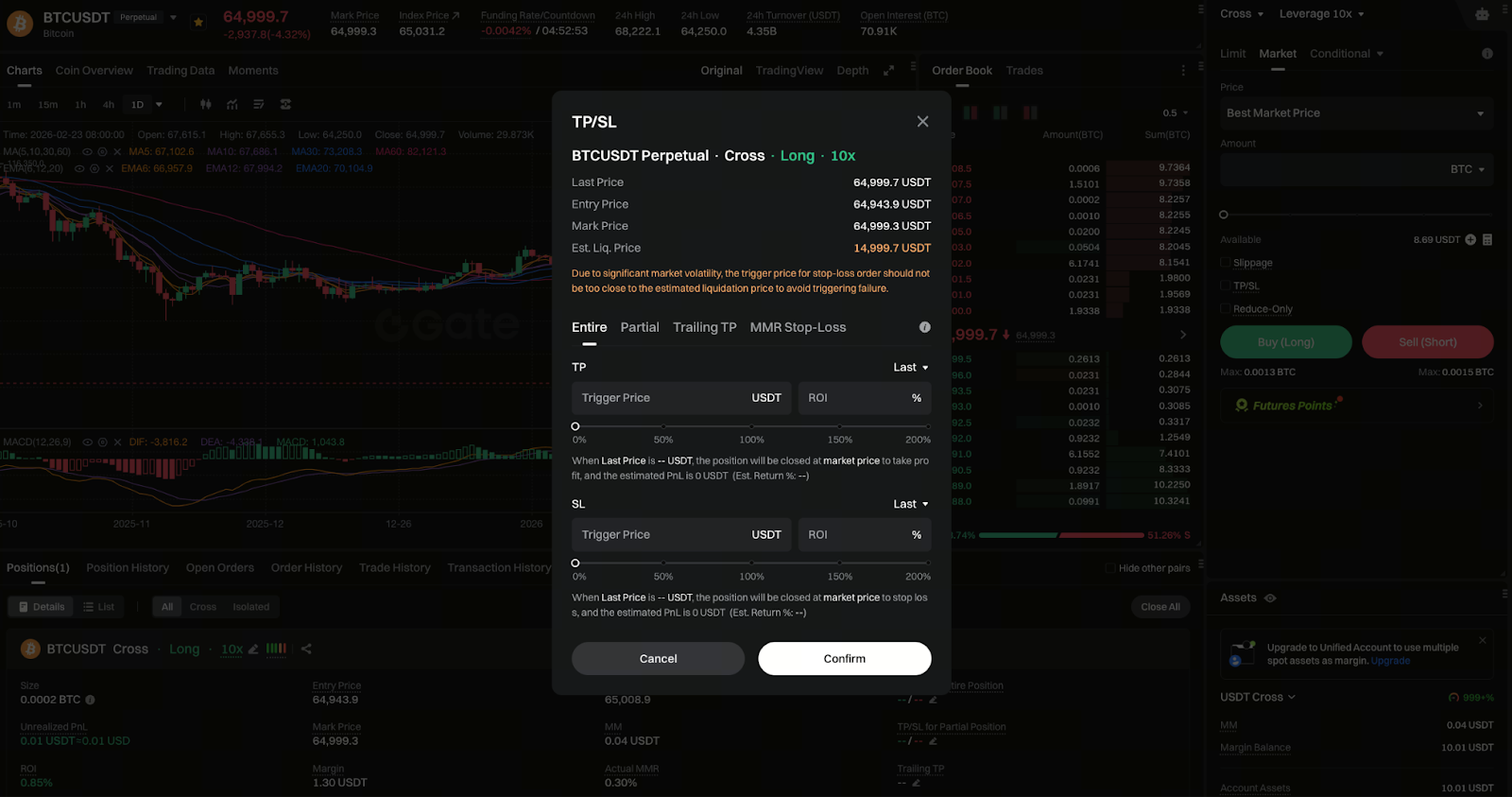Toggle the assets visibility eye icon
Image resolution: width=1512 pixels, height=797 pixels.
pyautogui.click(x=1270, y=598)
